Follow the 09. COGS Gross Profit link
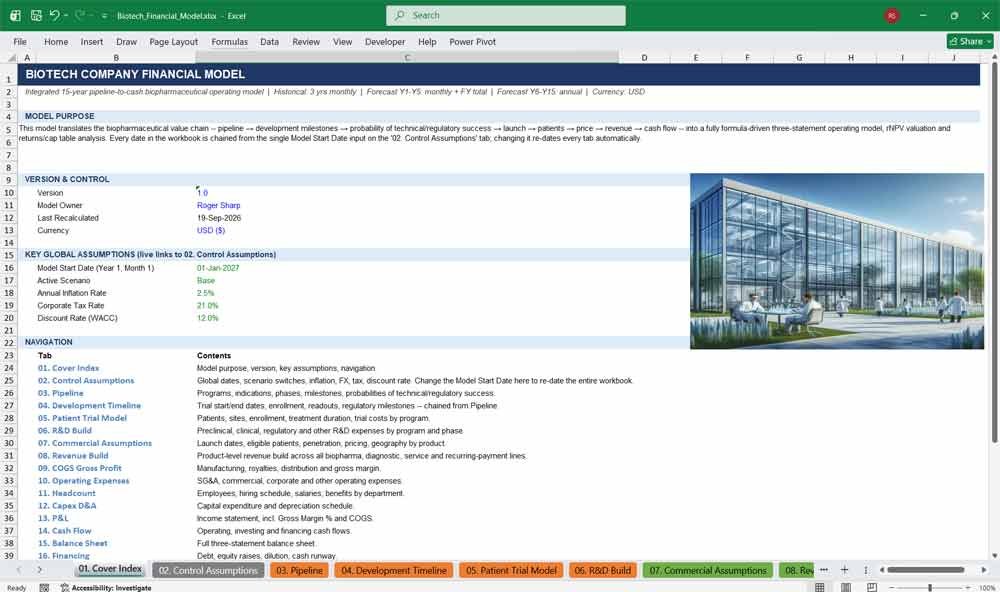1000x592 pixels. [80, 468]
